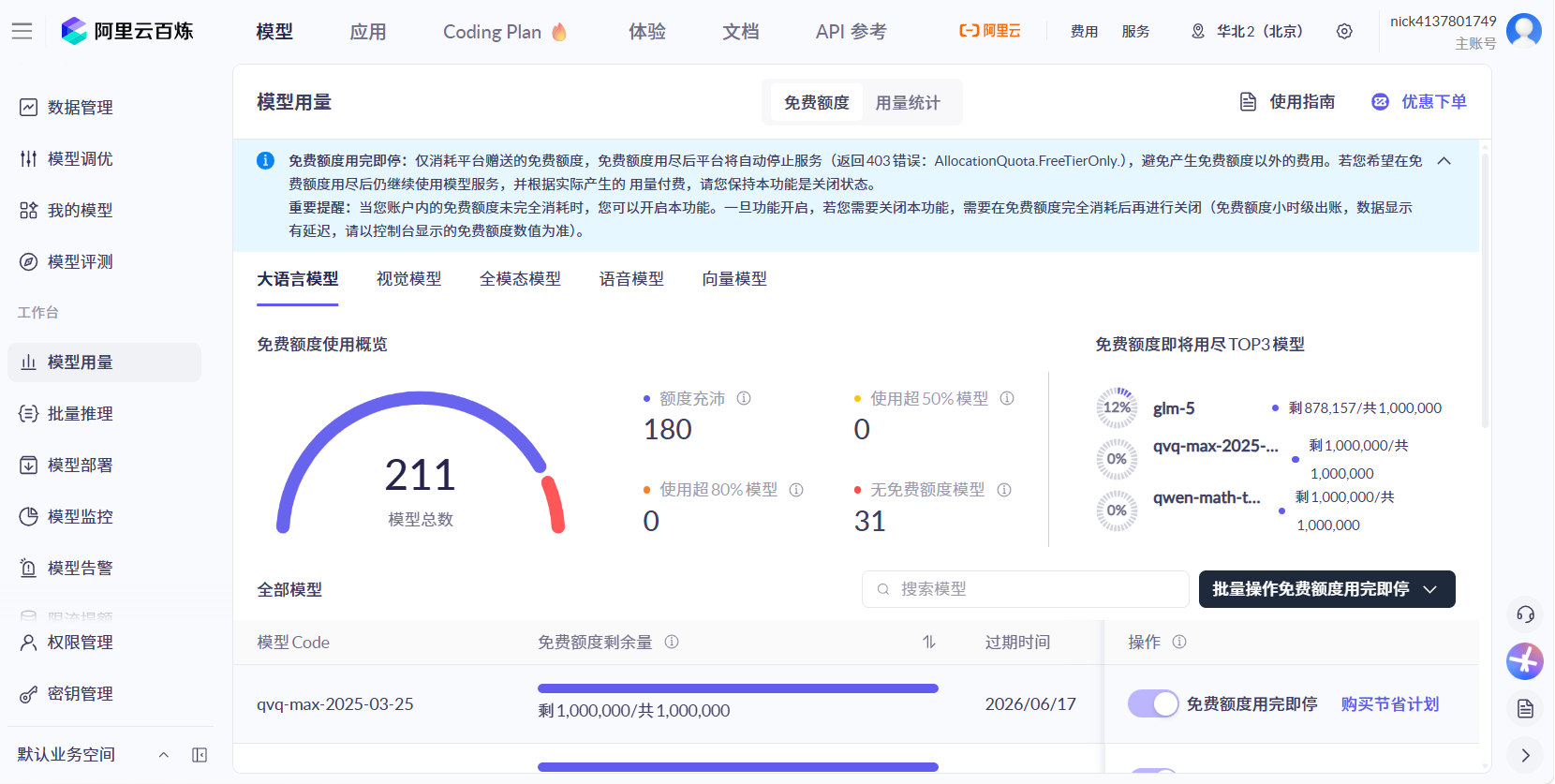Screen dimensions: 1555x784
Task: Switch to 全模态模型 tab
Action: pos(521,279)
